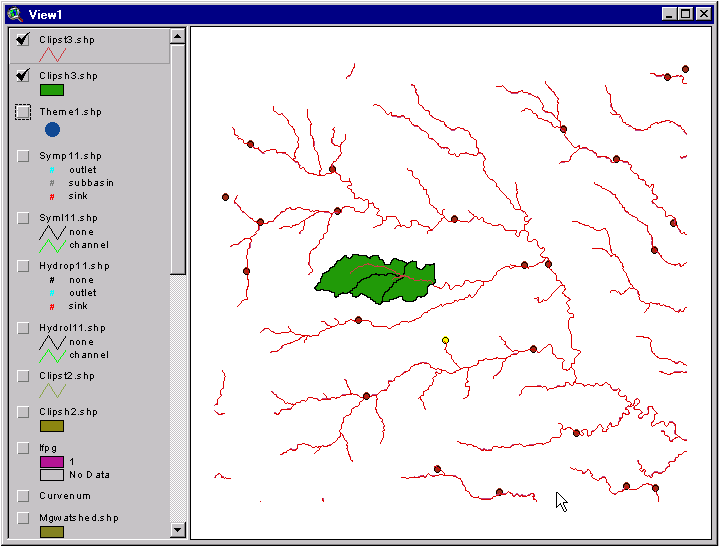This screenshot has height=547, width=720.
Task: Click the legend scrollbar down arrow
Action: click(x=178, y=530)
